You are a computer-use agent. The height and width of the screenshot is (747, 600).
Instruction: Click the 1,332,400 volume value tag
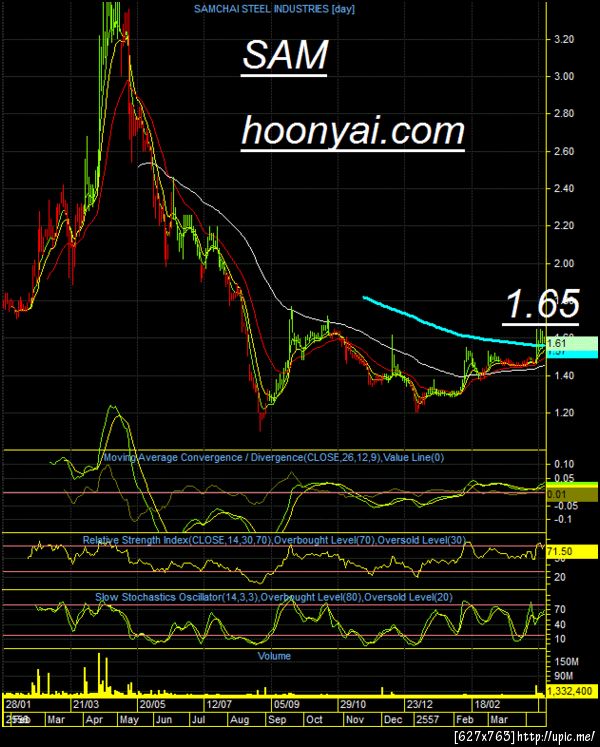pyautogui.click(x=571, y=691)
